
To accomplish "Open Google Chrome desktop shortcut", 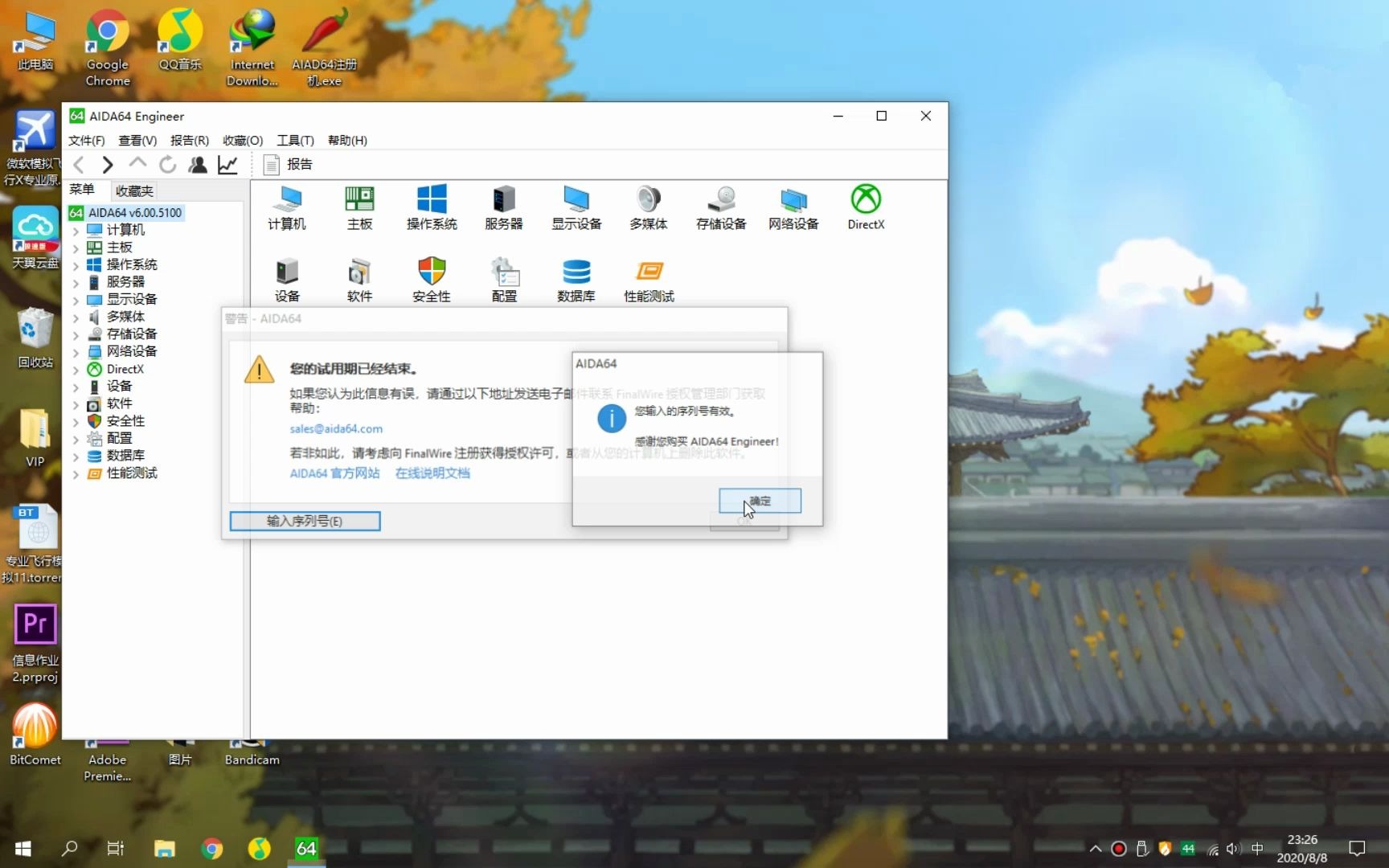I will 108,47.
